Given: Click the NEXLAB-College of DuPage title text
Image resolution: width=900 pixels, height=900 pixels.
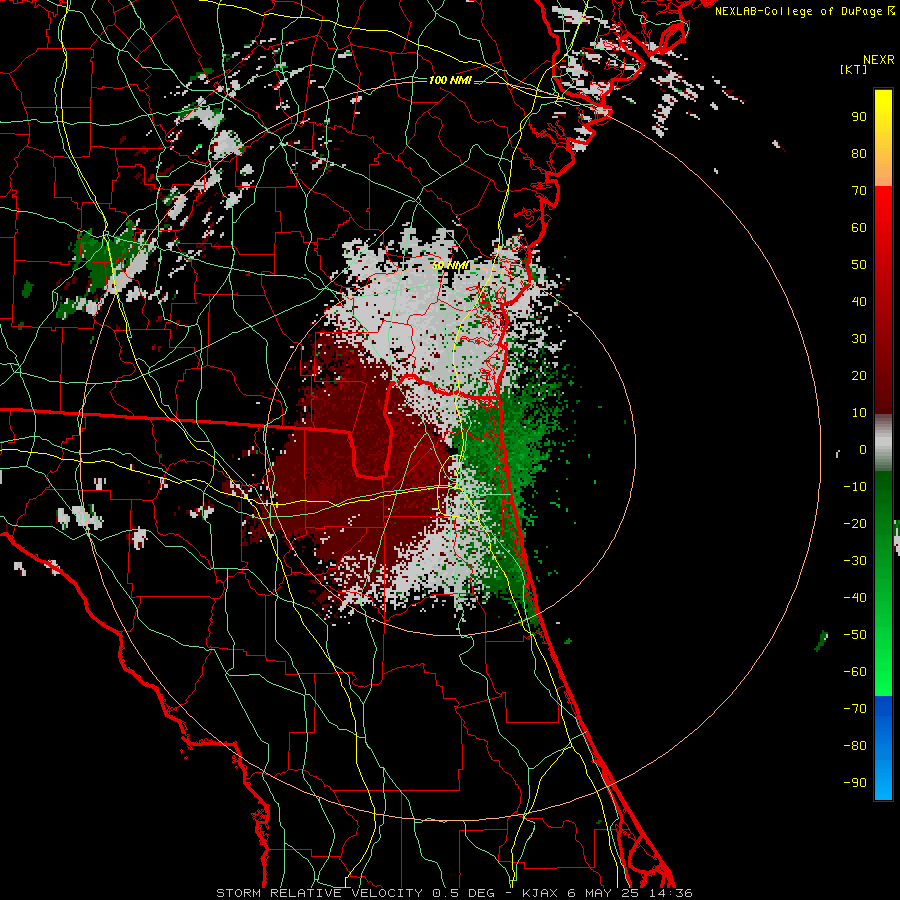Looking at the screenshot, I should point(798,11).
